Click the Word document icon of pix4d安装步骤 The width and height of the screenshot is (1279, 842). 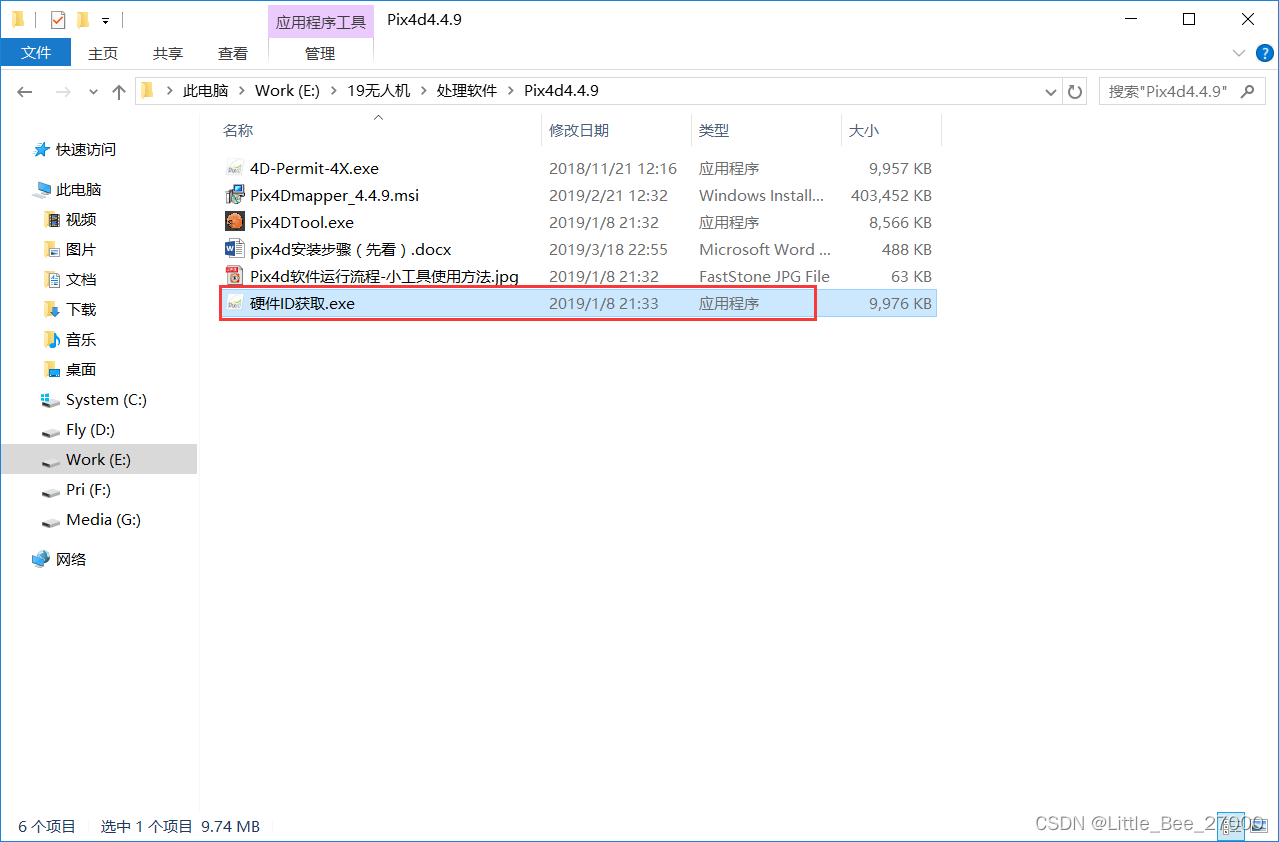(x=235, y=249)
